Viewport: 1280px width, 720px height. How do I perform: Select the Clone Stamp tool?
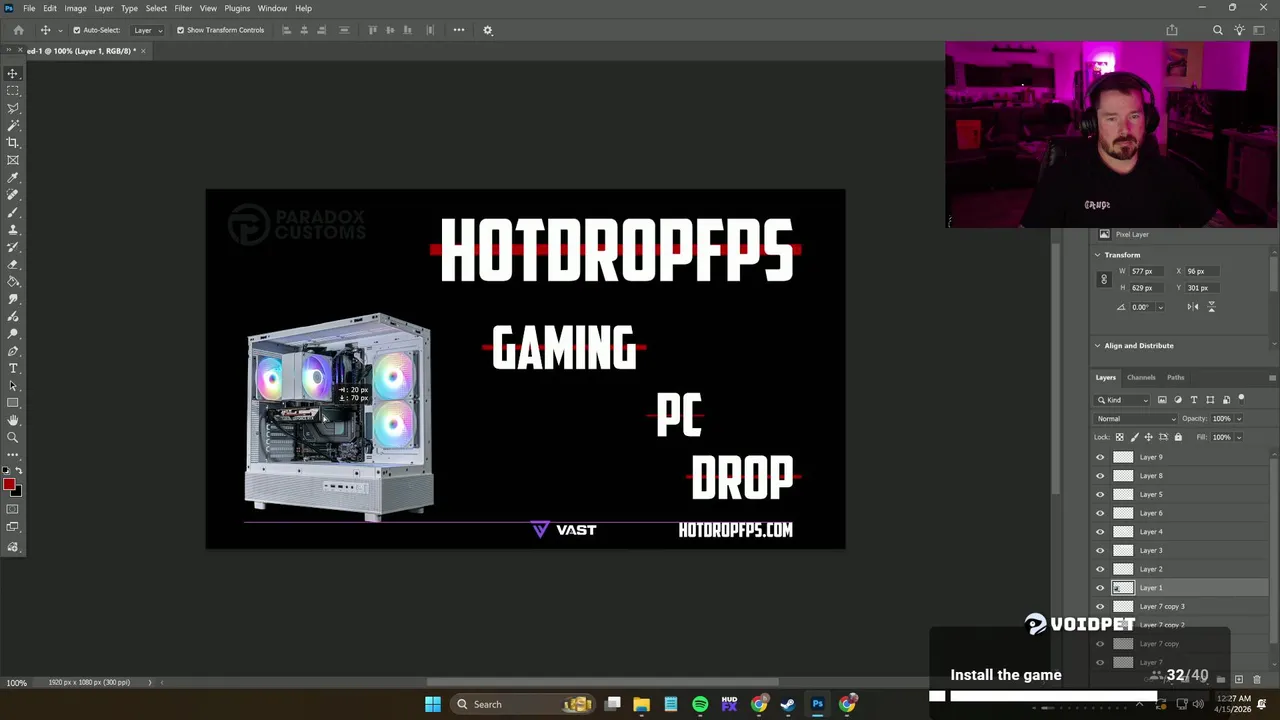pyautogui.click(x=13, y=229)
